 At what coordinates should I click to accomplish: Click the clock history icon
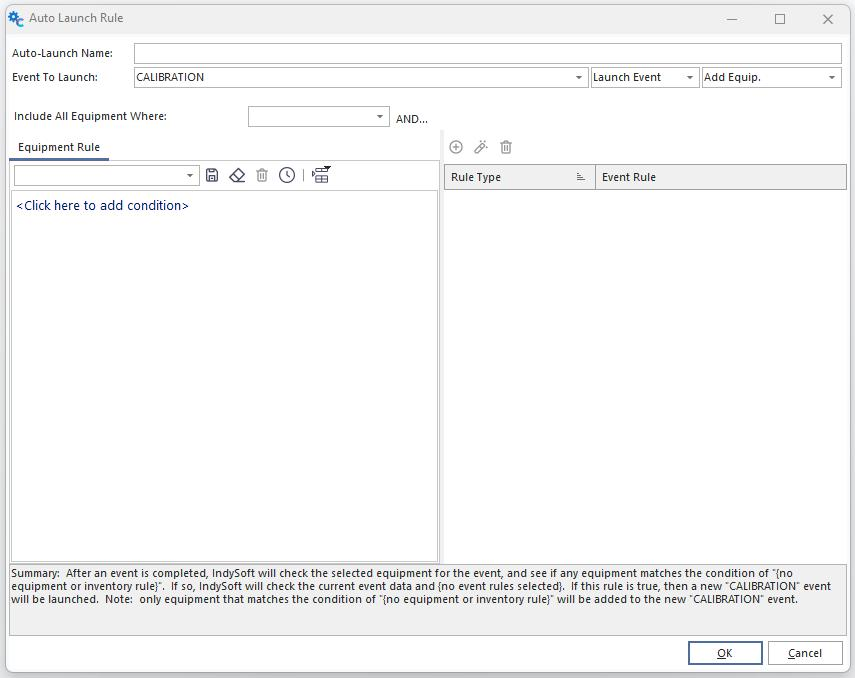[287, 175]
